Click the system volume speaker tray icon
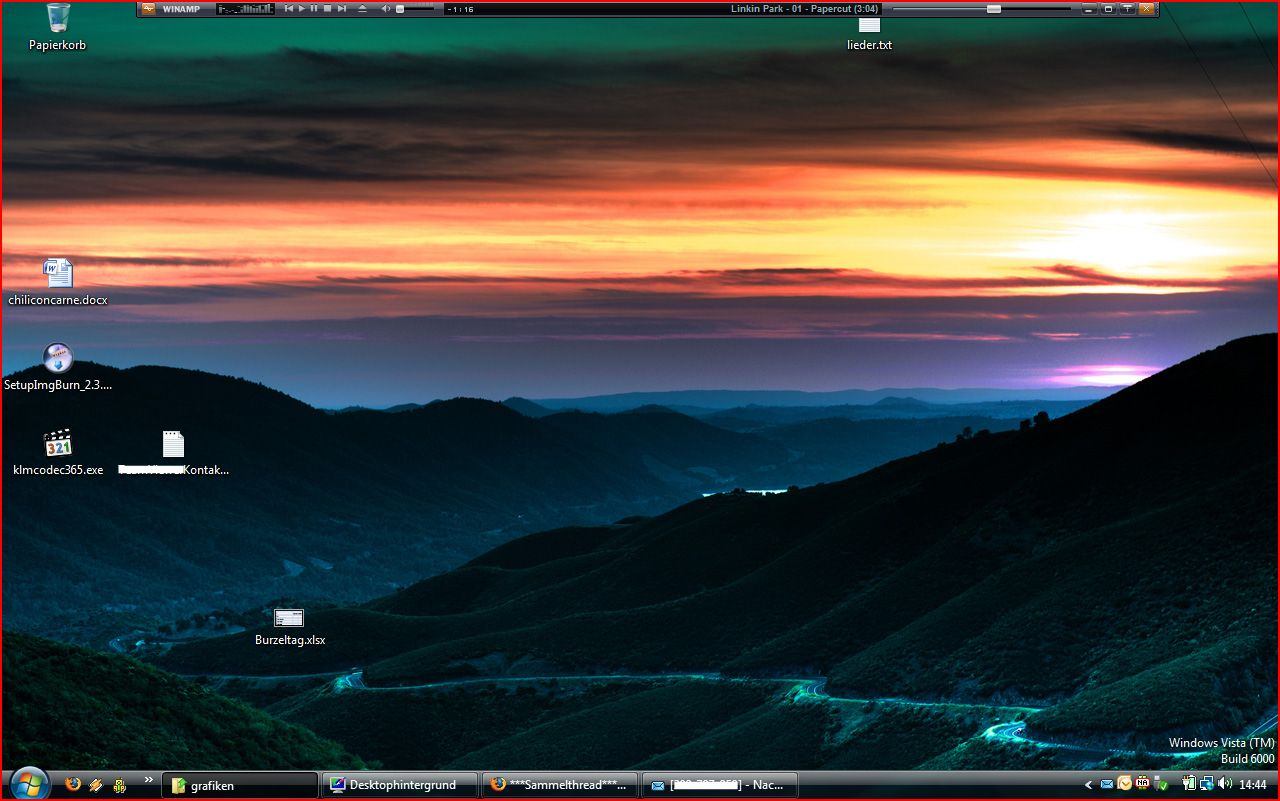This screenshot has width=1280, height=801. (x=1224, y=783)
